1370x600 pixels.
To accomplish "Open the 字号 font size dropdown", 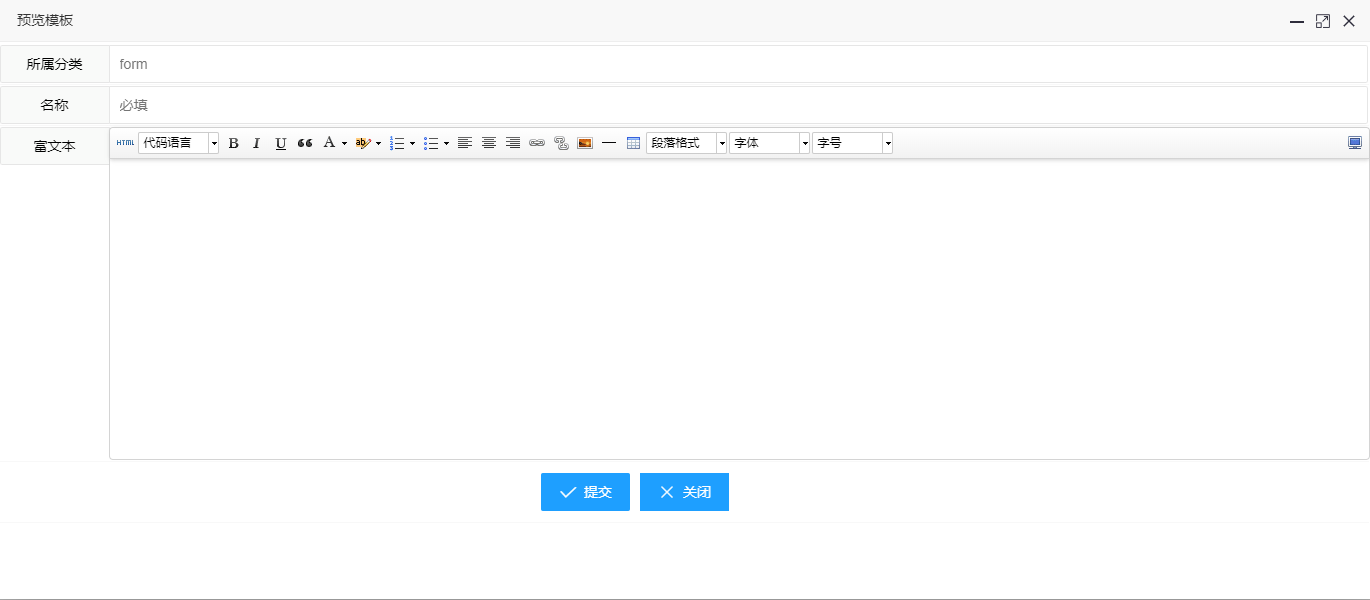I will tap(852, 143).
